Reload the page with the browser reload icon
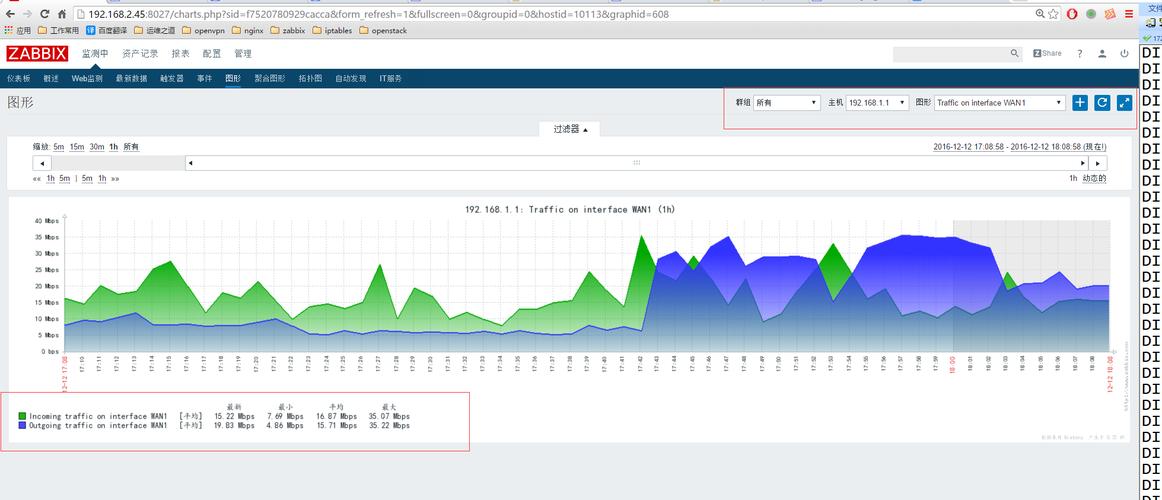 tap(44, 14)
